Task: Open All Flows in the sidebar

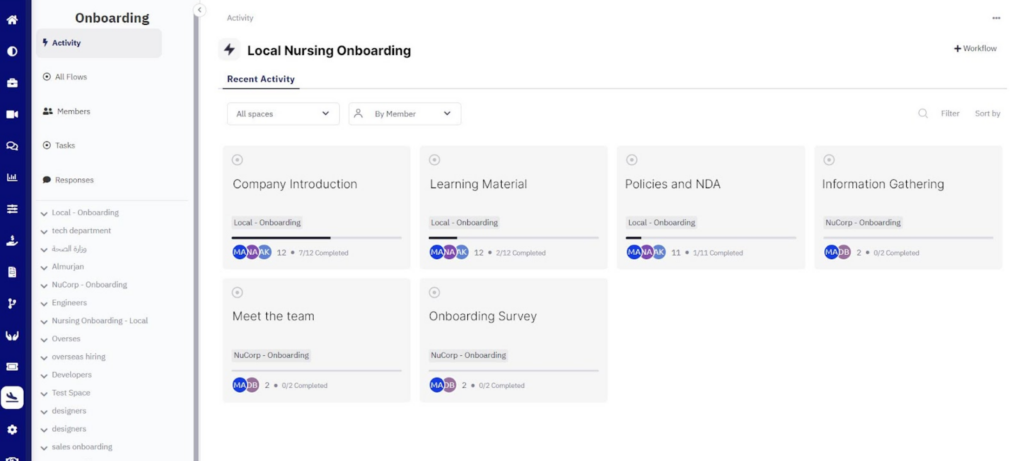Action: click(70, 77)
